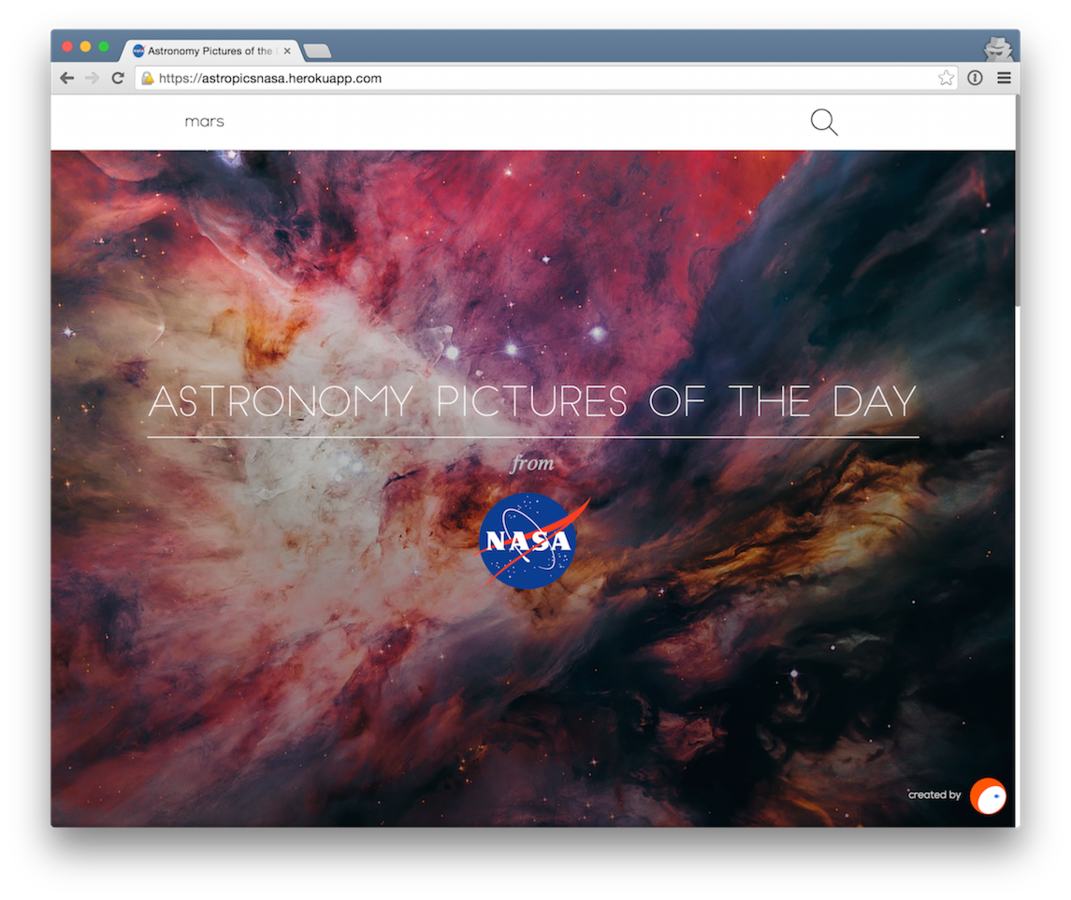Click the lock icon in address bar
The width and height of the screenshot is (1071, 900).
click(x=147, y=79)
